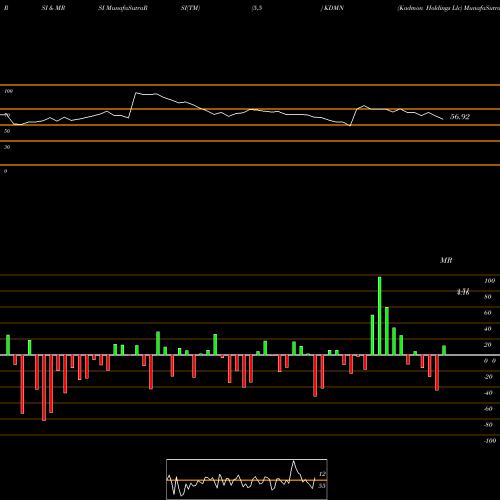The height and width of the screenshot is (500, 500).
Task: Open the mini overview chart thumbnail
Action: pyautogui.click(x=247, y=479)
